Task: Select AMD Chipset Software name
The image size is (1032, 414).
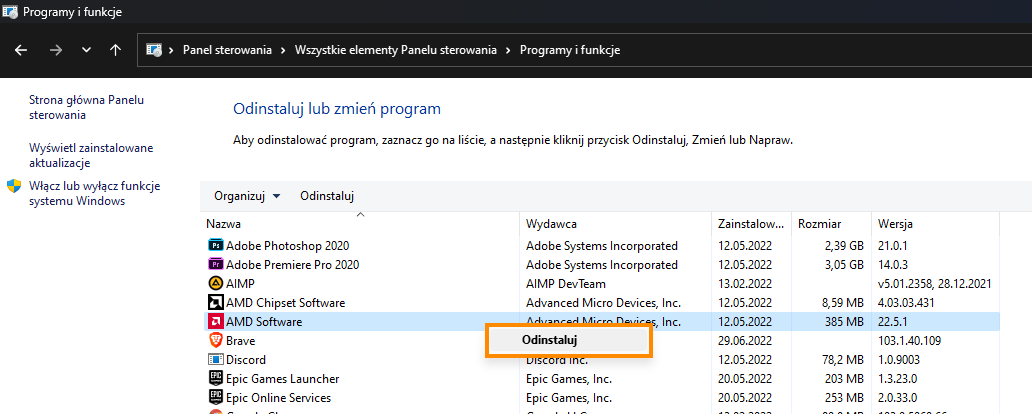Action: click(x=286, y=303)
